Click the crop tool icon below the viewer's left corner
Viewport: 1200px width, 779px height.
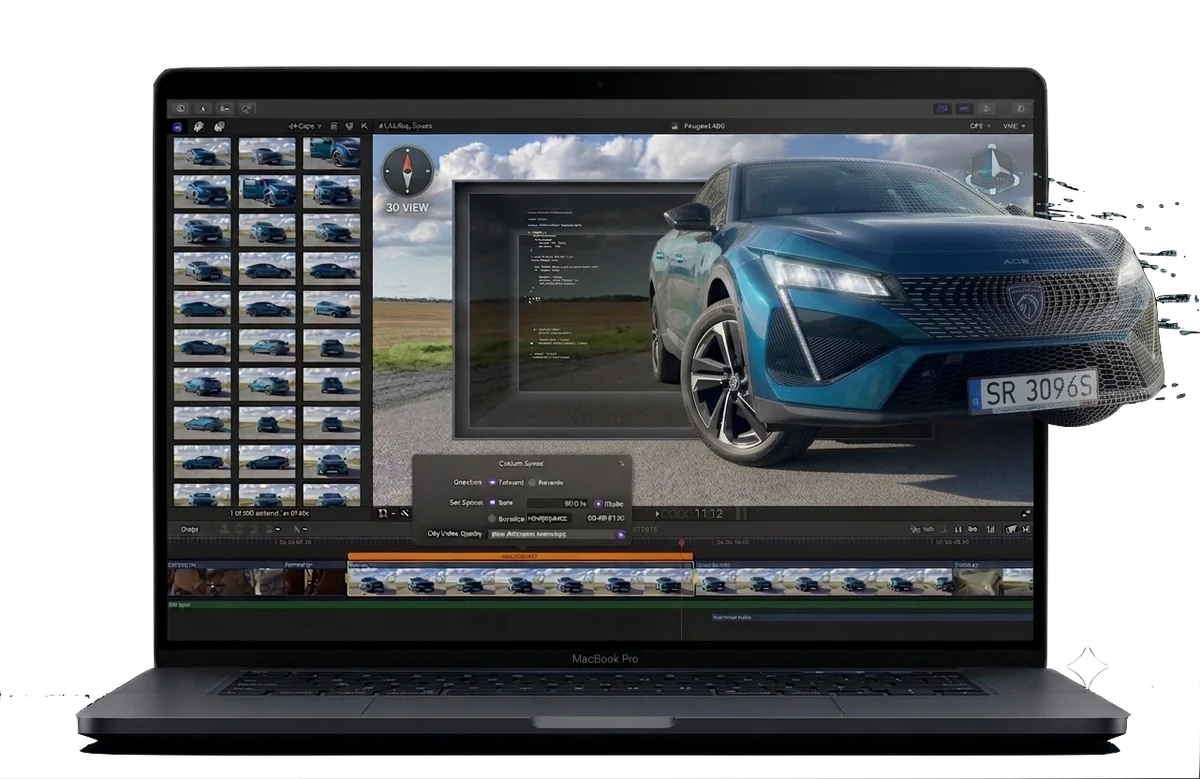pyautogui.click(x=383, y=513)
